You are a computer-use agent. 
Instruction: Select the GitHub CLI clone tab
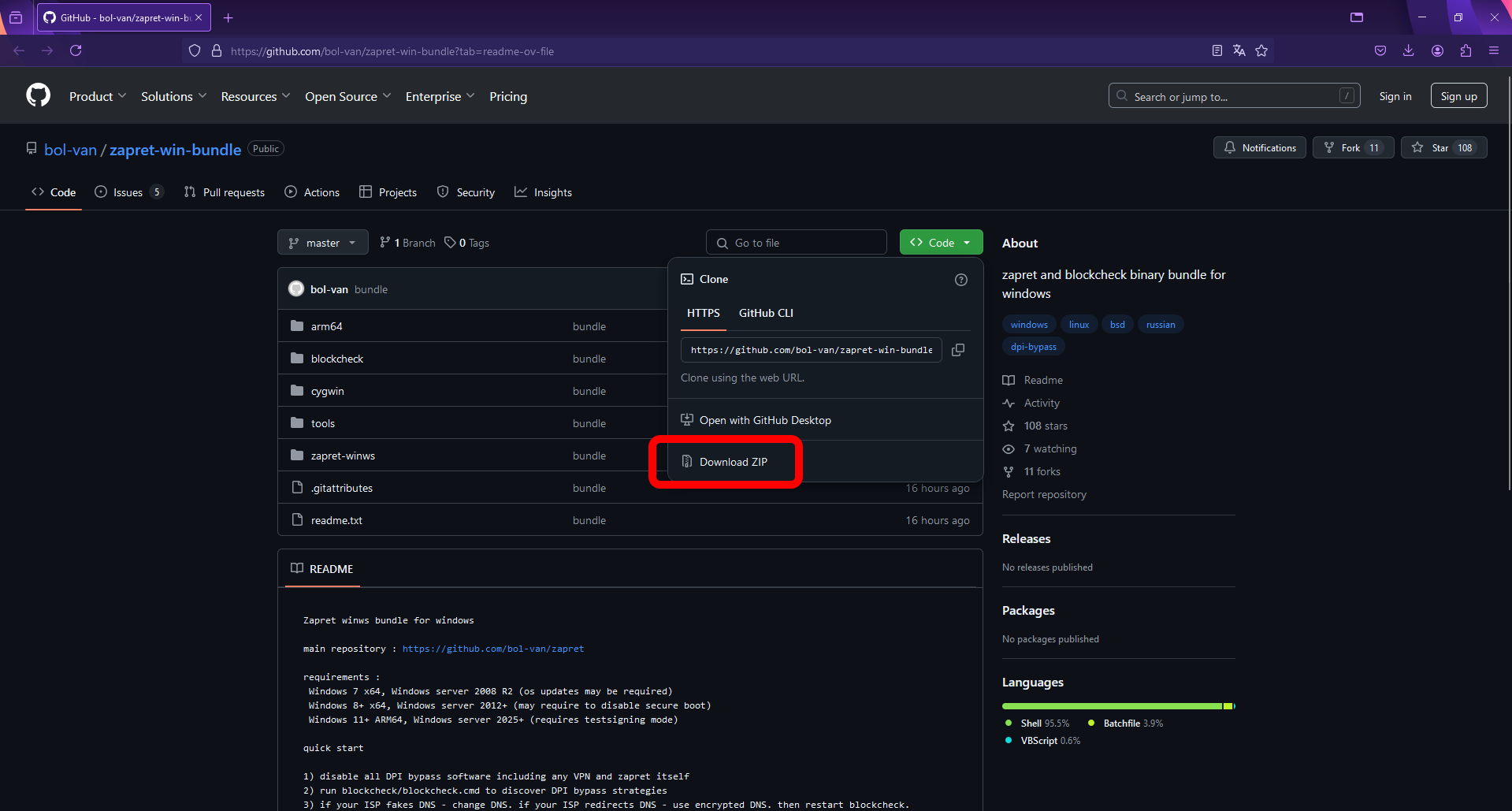(x=766, y=313)
